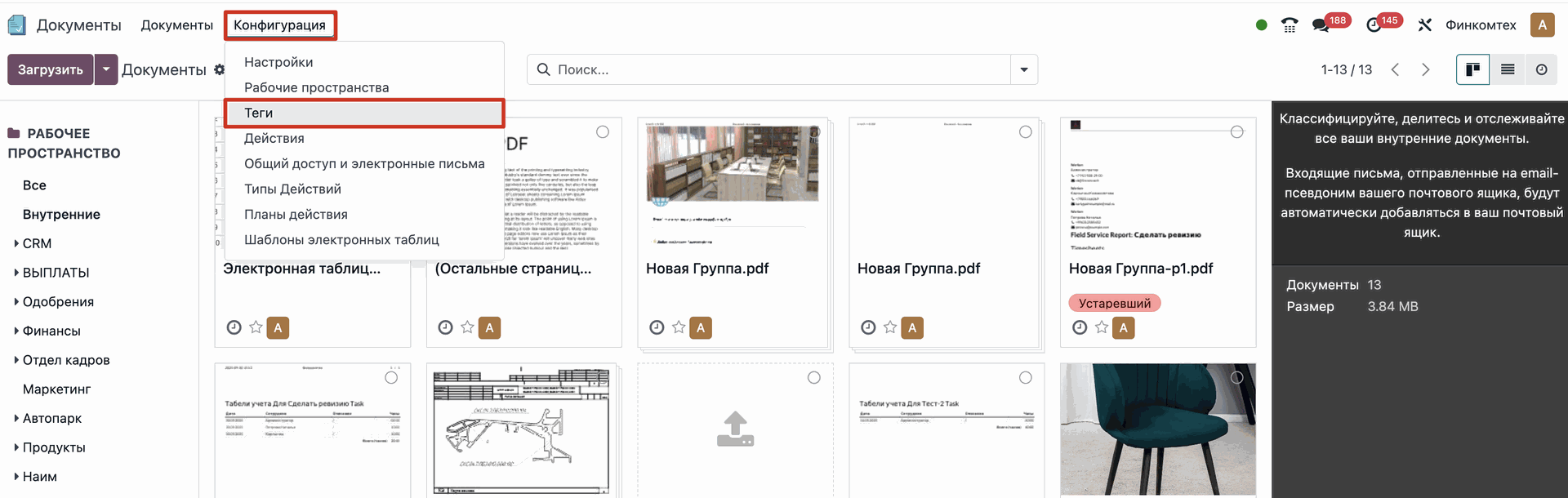Click the Устаревший tag on document
Image resolution: width=1568 pixels, height=498 pixels.
point(1114,303)
